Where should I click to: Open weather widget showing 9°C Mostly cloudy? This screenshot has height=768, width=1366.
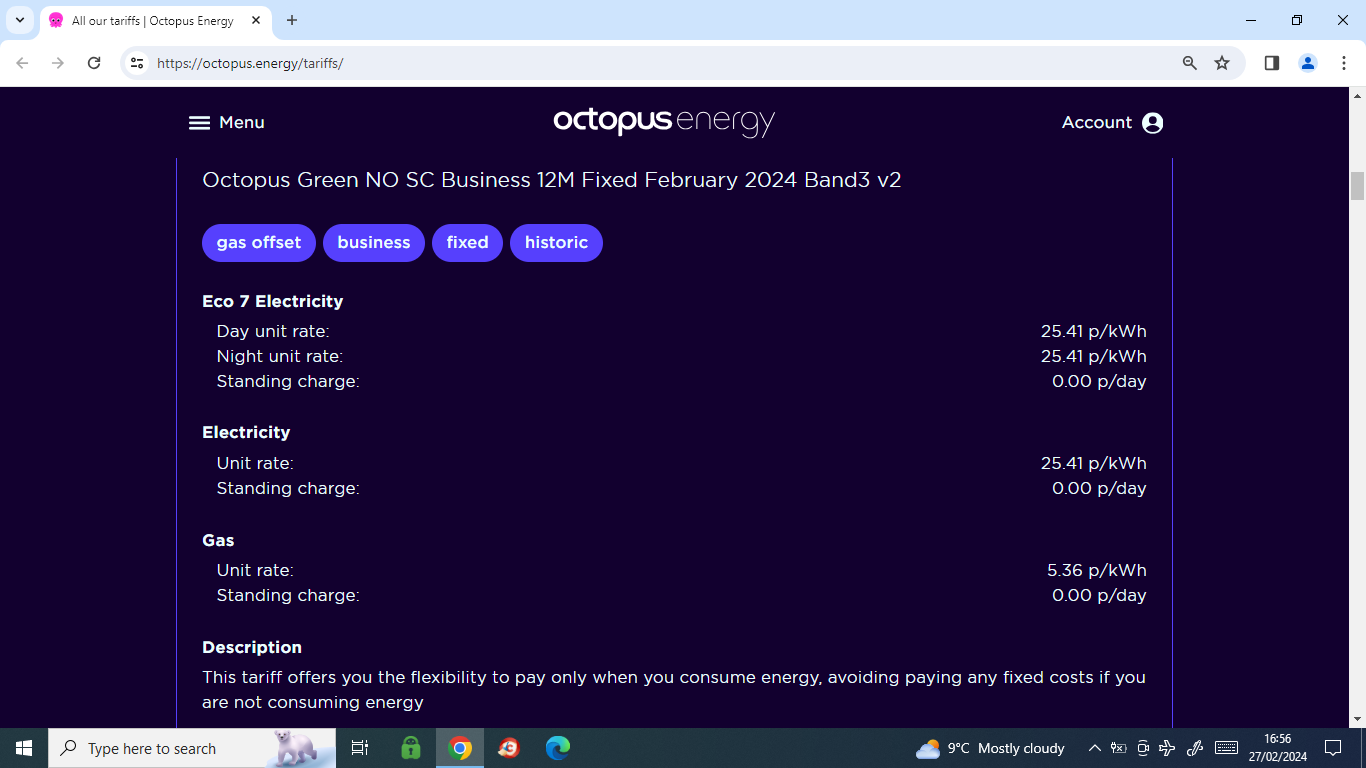click(x=990, y=748)
